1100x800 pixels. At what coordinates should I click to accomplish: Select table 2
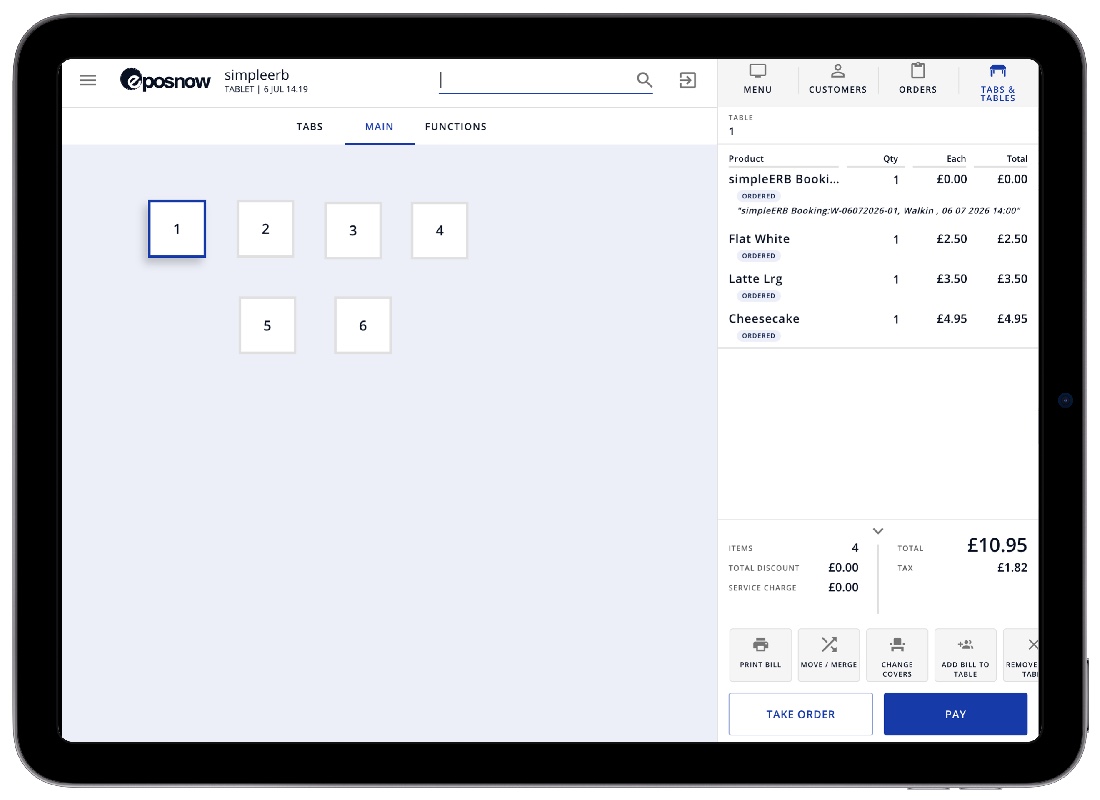[x=265, y=229]
